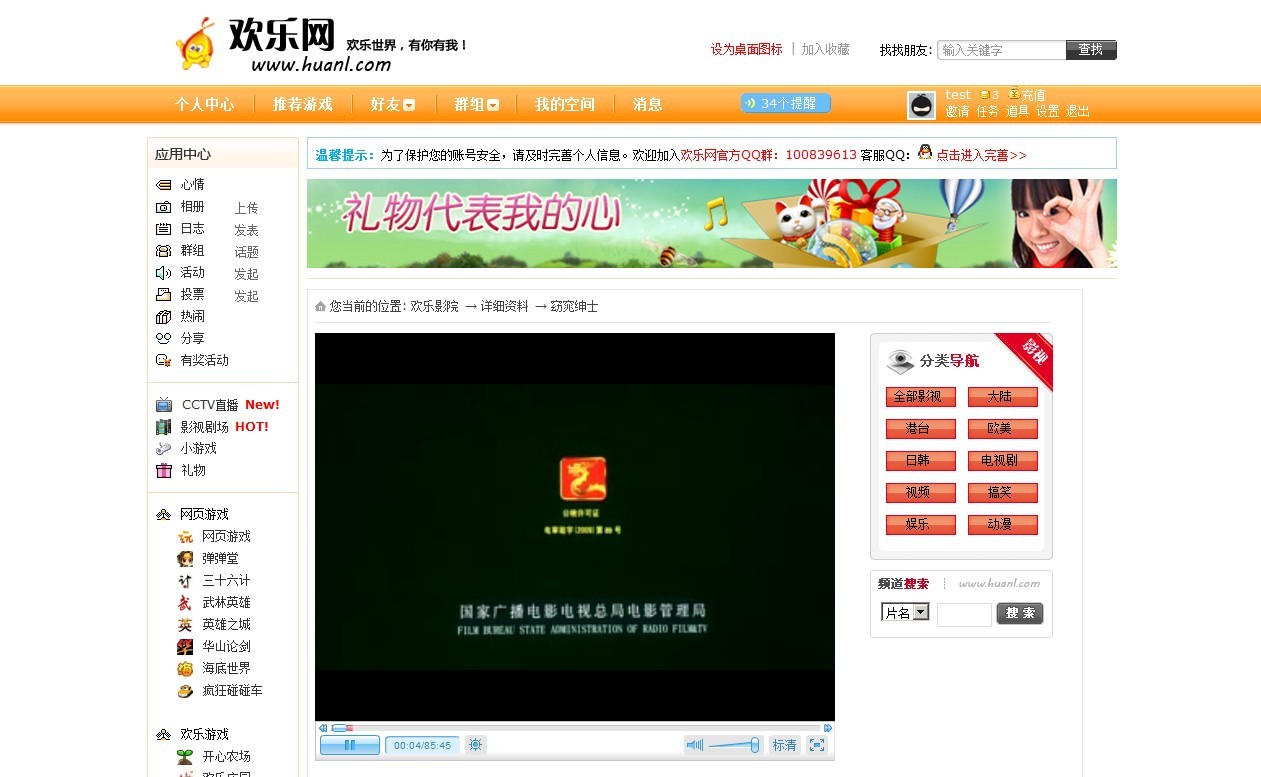Open the 开心农场 game
Screen dimensions: 1261x777
click(226, 757)
